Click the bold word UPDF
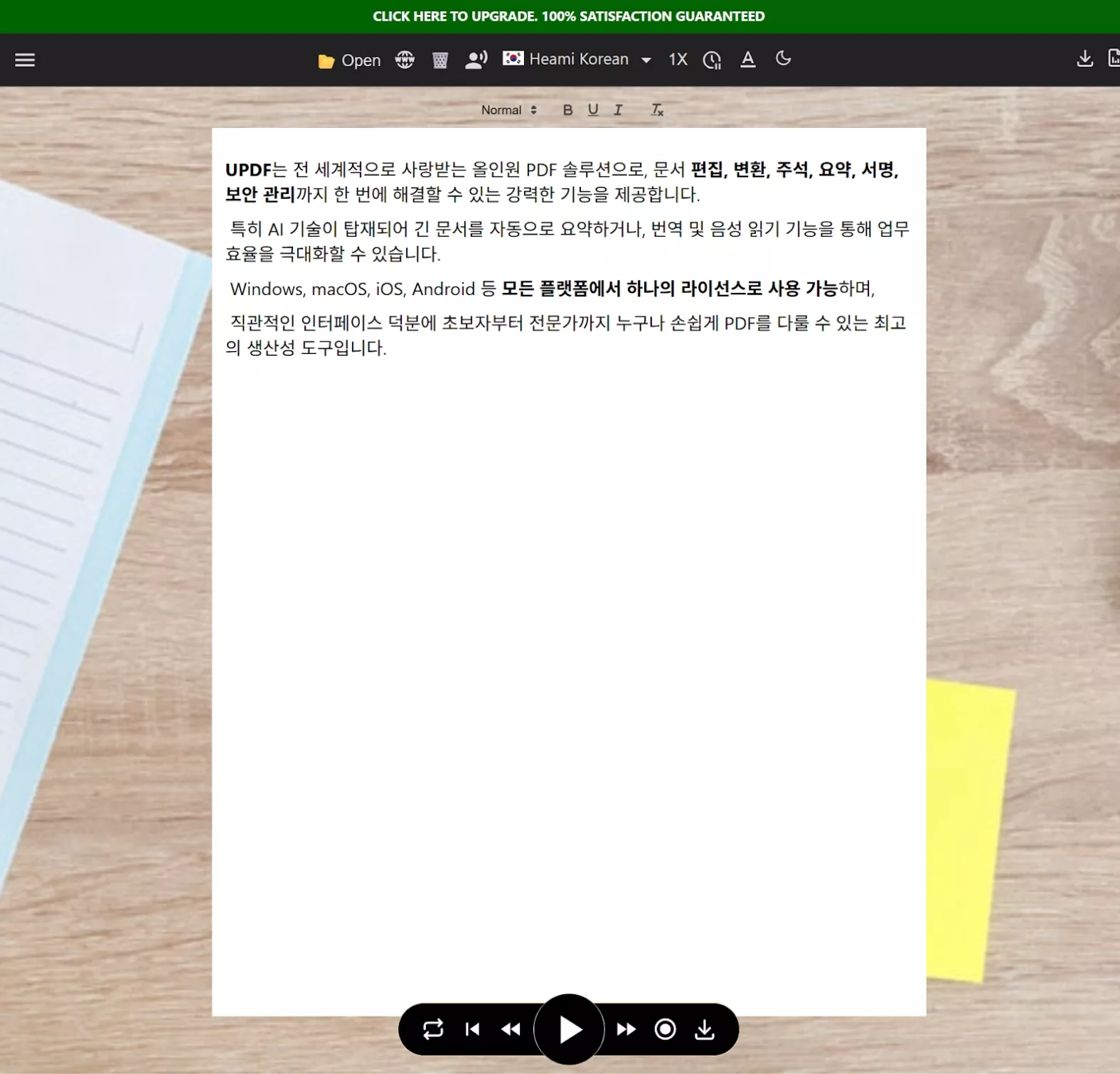 coord(249,170)
